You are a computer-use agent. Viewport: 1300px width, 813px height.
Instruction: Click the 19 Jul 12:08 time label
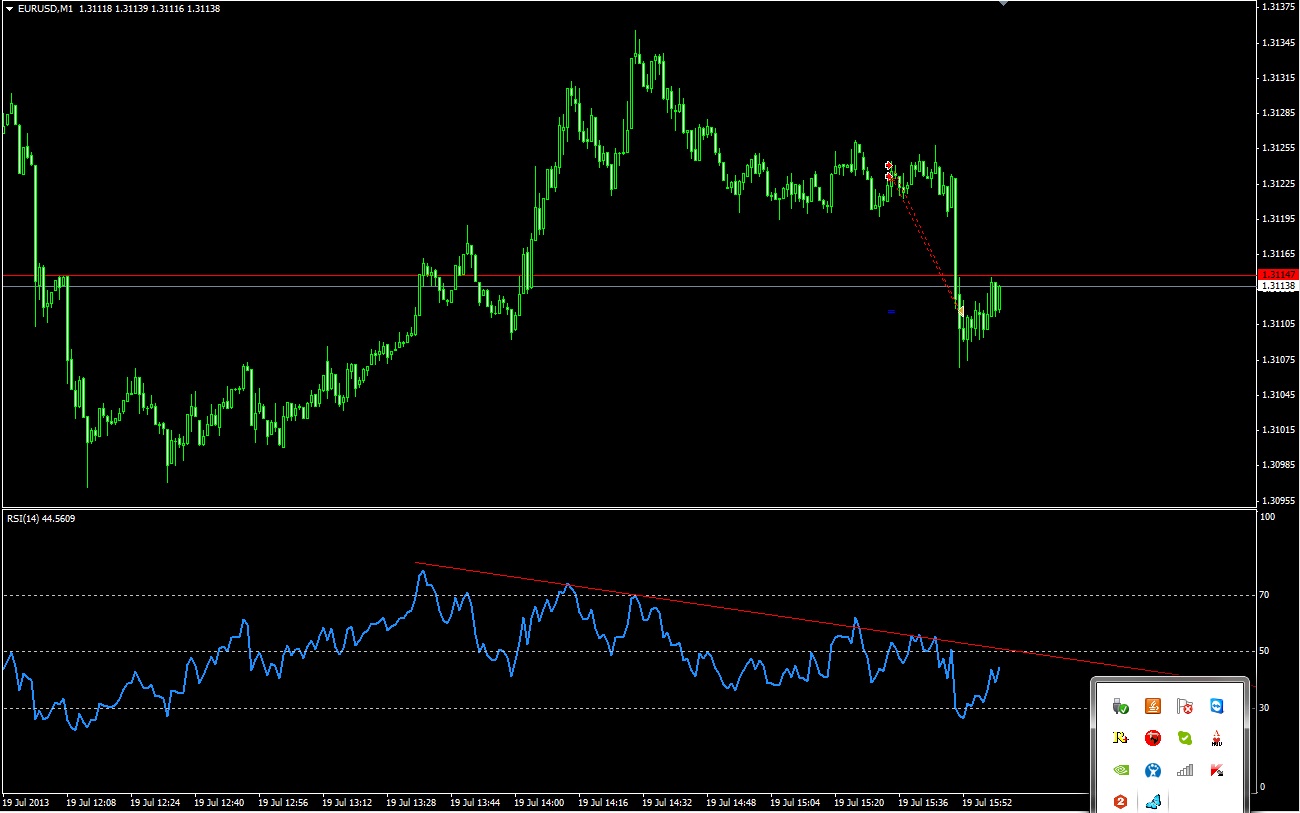coord(92,802)
